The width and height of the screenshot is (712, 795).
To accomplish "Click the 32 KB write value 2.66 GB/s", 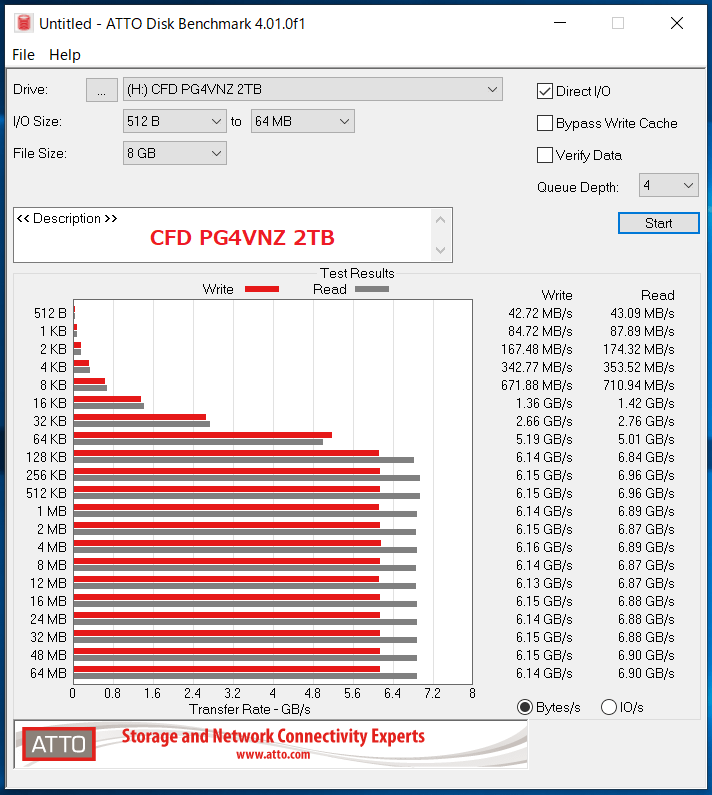I will pyautogui.click(x=544, y=421).
